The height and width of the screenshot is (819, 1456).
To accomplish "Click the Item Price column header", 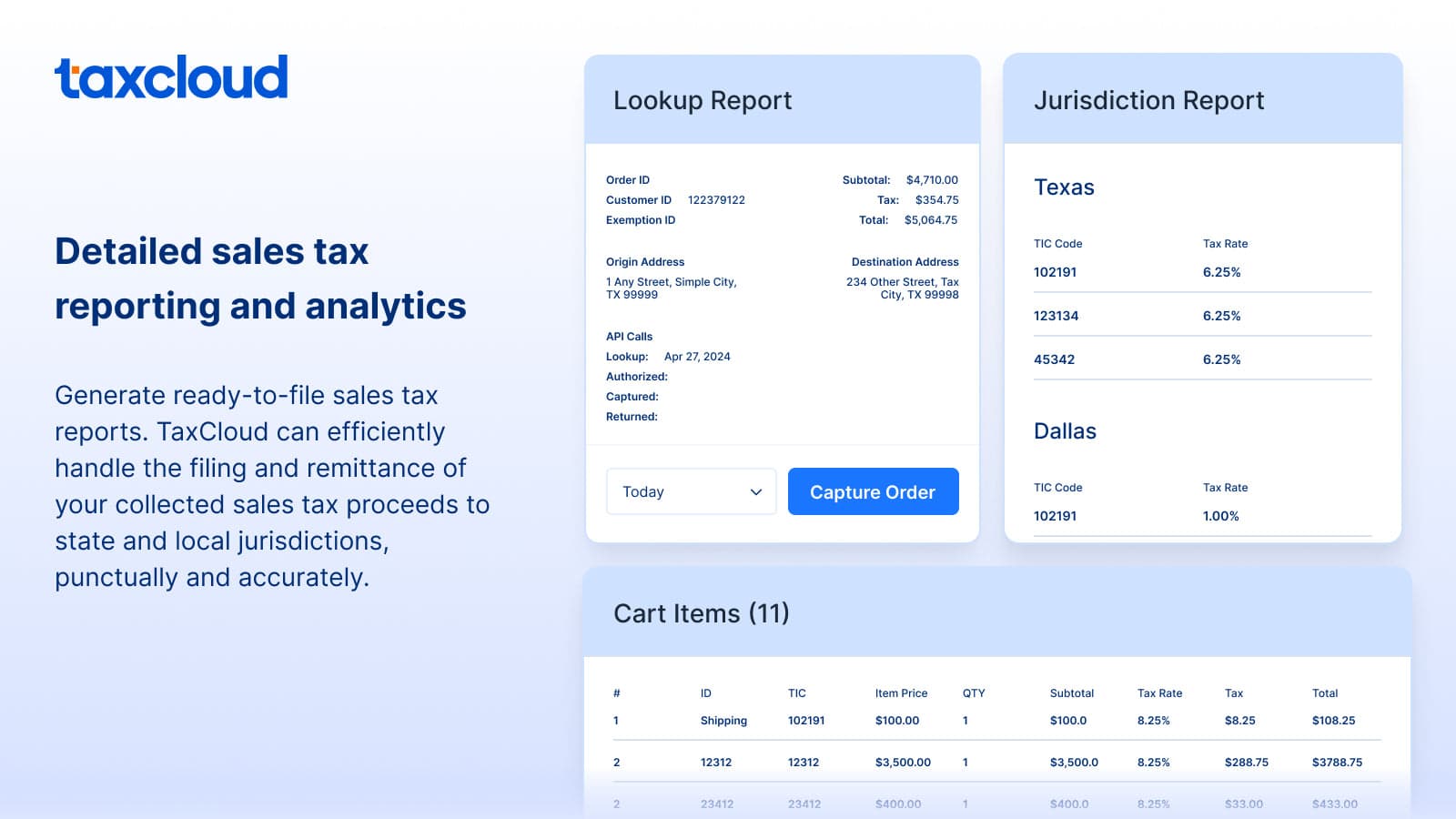I will pyautogui.click(x=901, y=693).
